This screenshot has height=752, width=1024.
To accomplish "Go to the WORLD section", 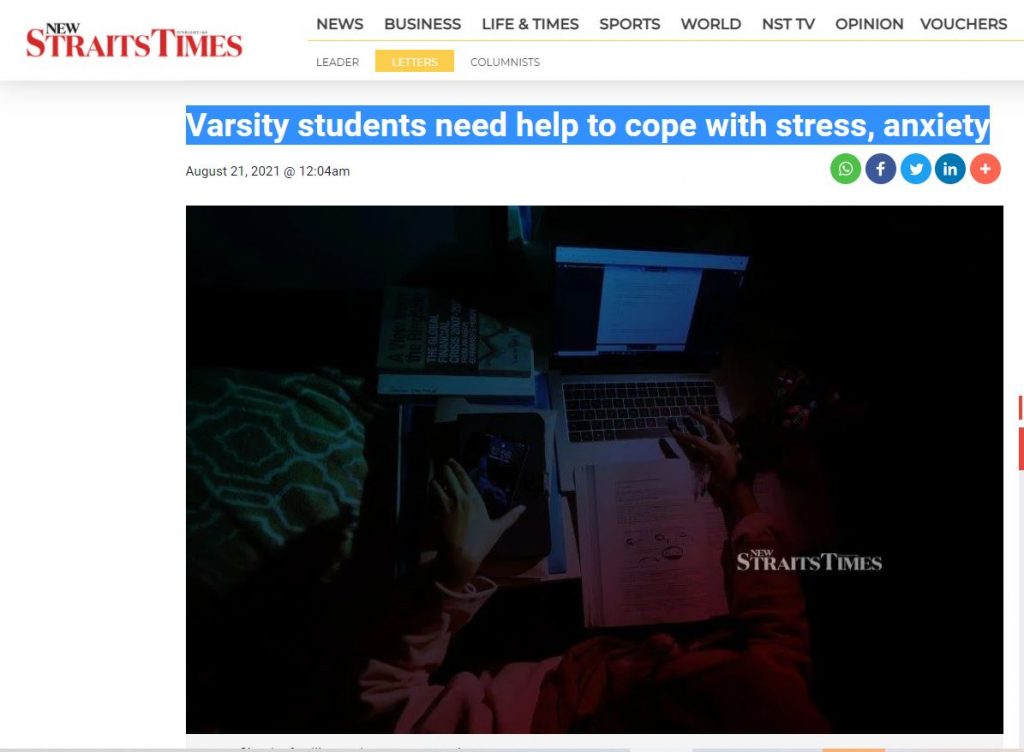I will pos(711,24).
